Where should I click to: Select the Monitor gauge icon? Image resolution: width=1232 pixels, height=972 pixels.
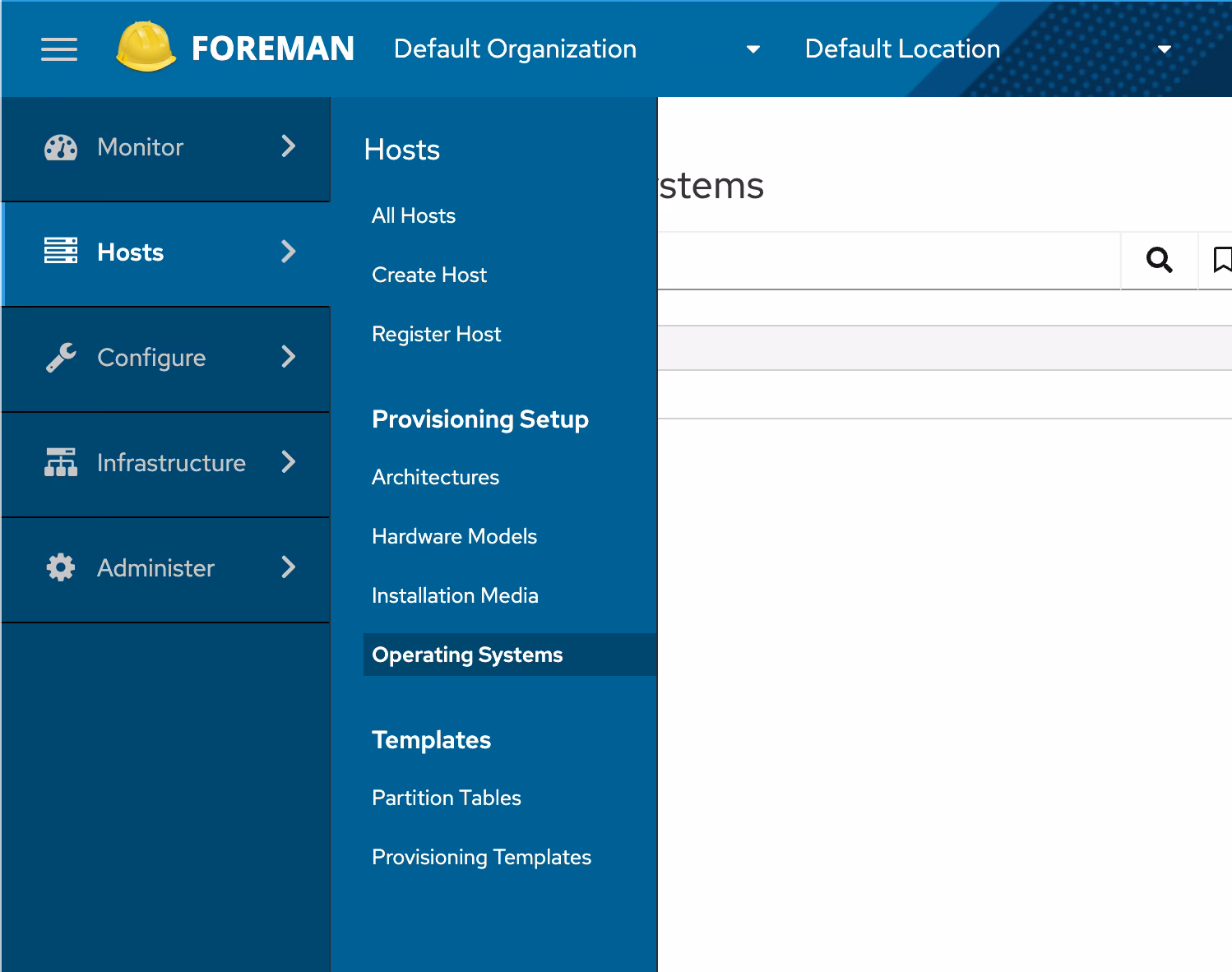coord(61,147)
